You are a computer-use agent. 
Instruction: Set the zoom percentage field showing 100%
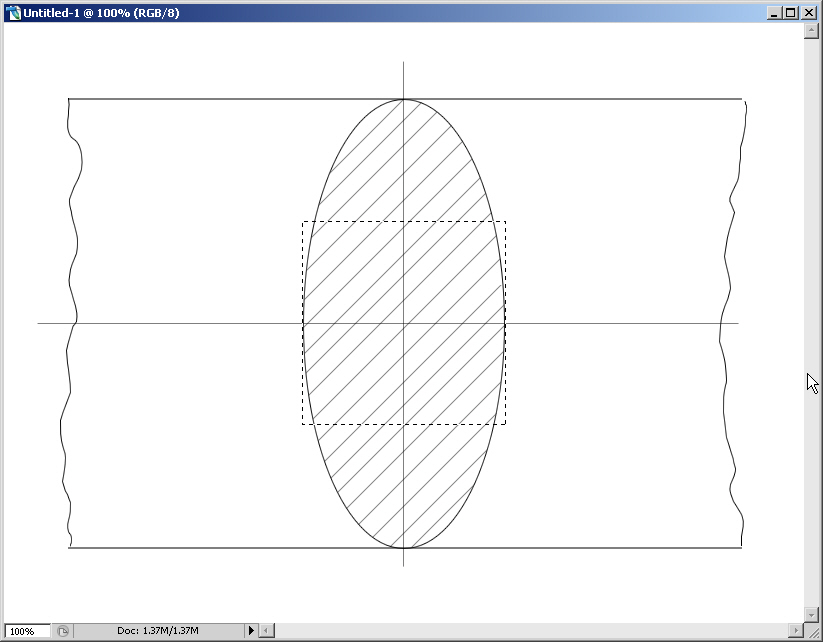pyautogui.click(x=27, y=631)
